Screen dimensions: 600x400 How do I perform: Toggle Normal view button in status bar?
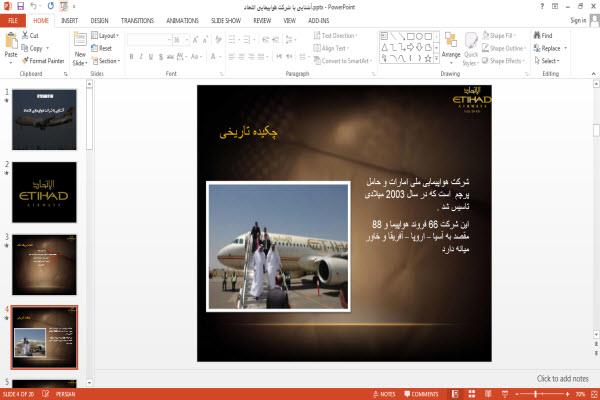(455, 394)
